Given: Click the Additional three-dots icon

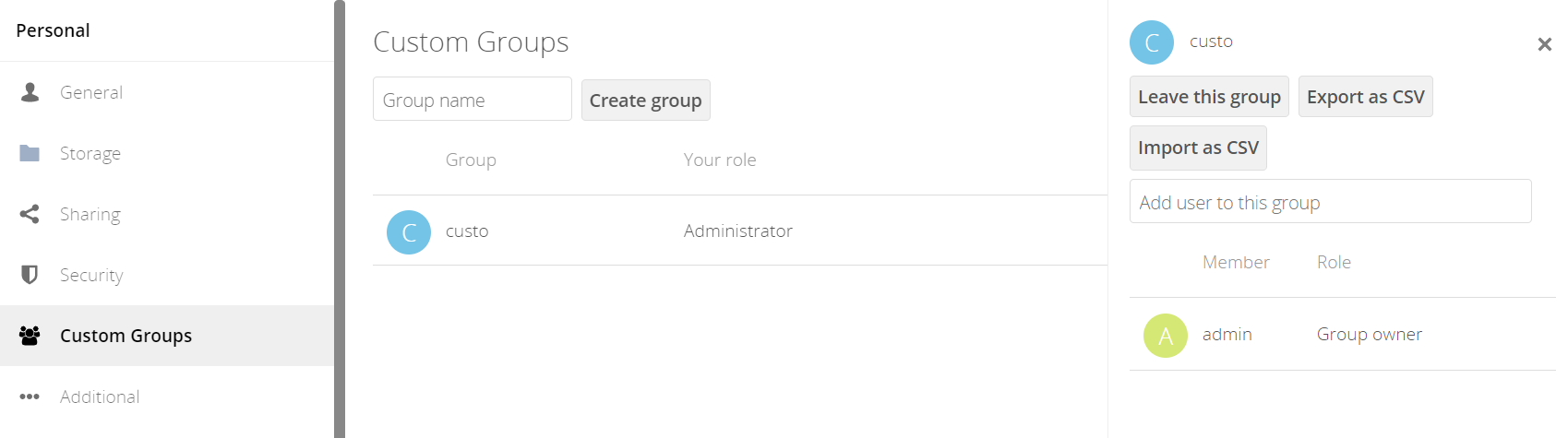Looking at the screenshot, I should [30, 397].
